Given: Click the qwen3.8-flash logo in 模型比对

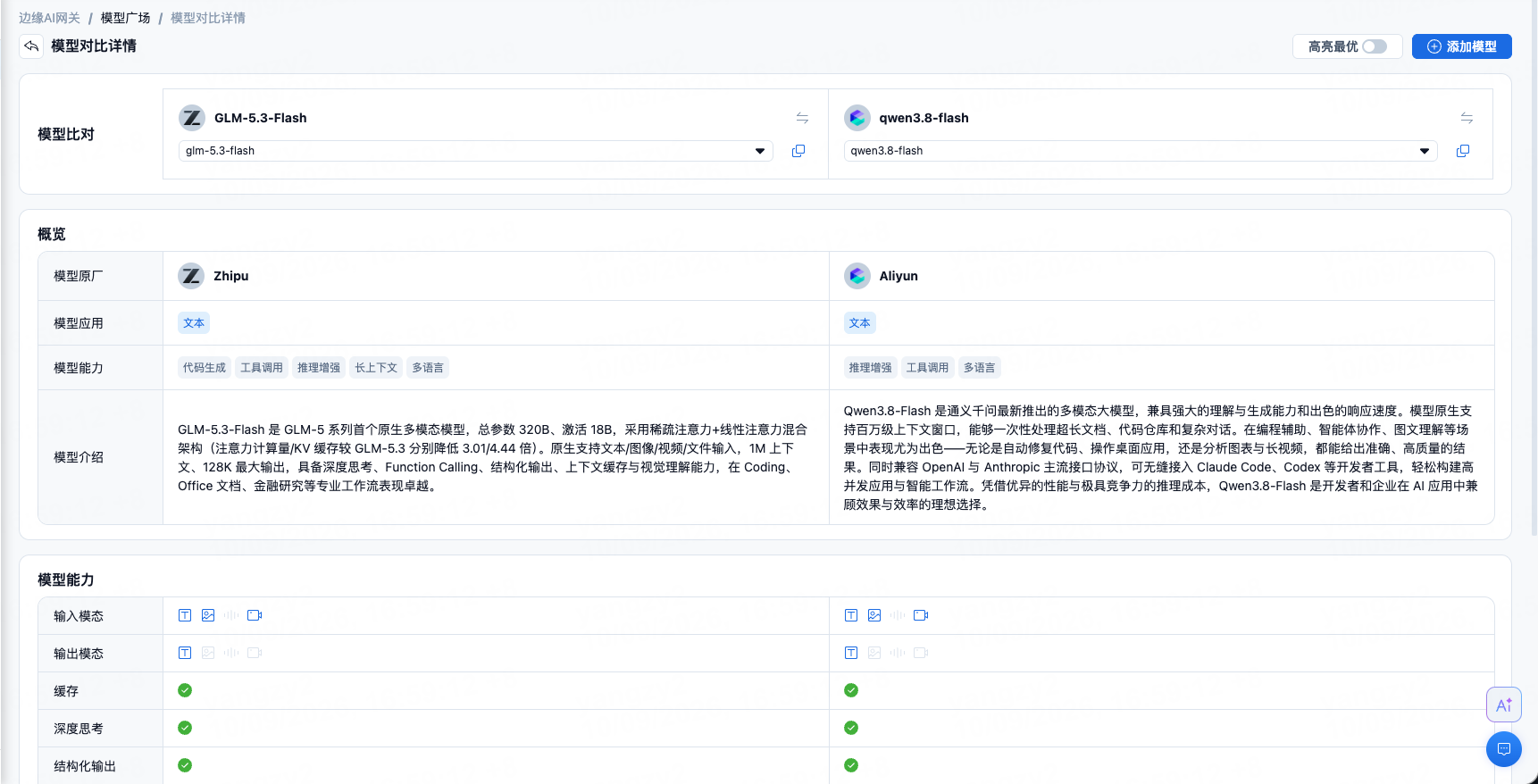Looking at the screenshot, I should (x=857, y=118).
